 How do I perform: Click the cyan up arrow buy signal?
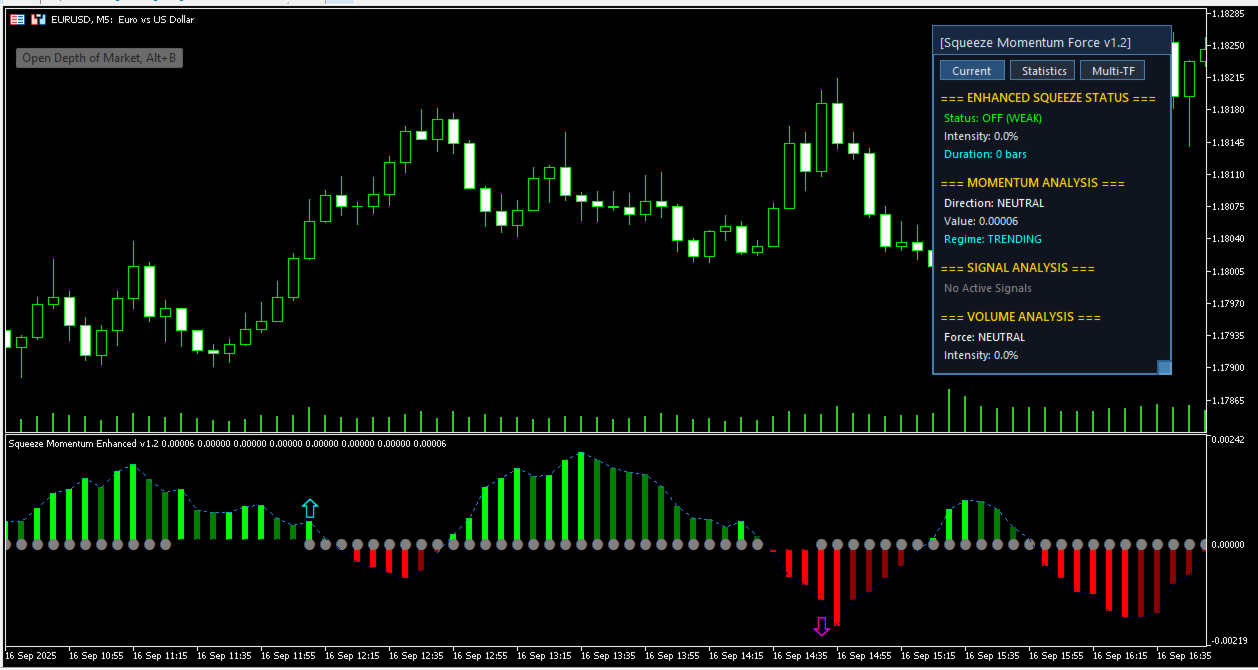(309, 507)
